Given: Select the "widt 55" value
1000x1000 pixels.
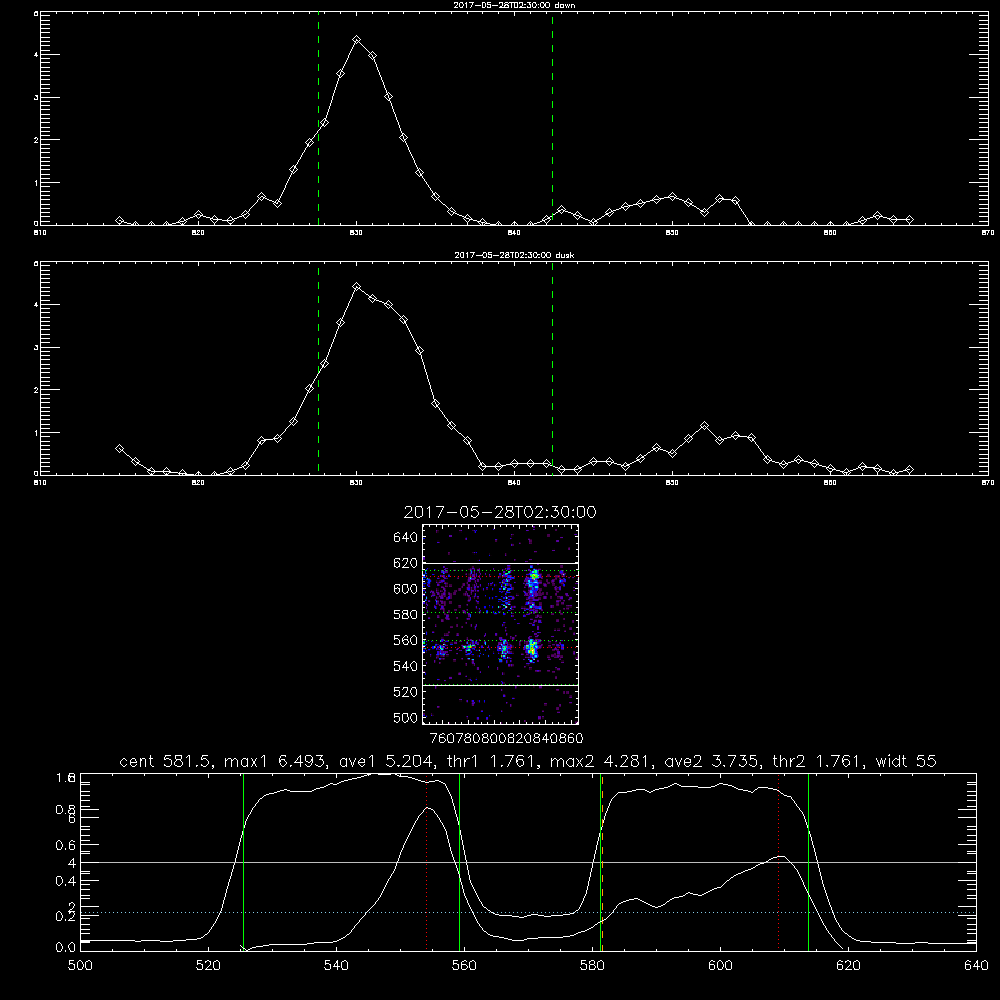Looking at the screenshot, I should coord(906,761).
